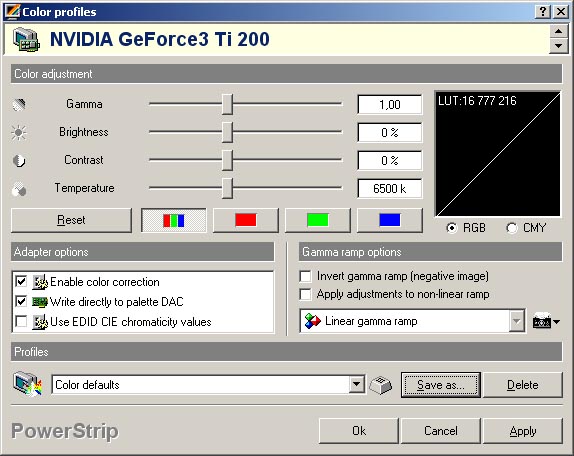This screenshot has height=456, width=574.
Task: Enable Invert gamma ramp (negative image)
Action: click(305, 276)
